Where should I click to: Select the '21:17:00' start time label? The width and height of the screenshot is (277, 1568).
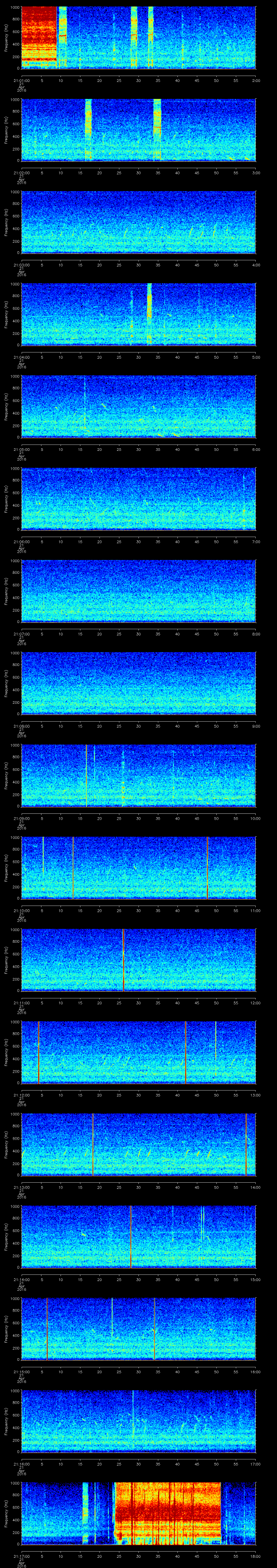coord(21,1556)
